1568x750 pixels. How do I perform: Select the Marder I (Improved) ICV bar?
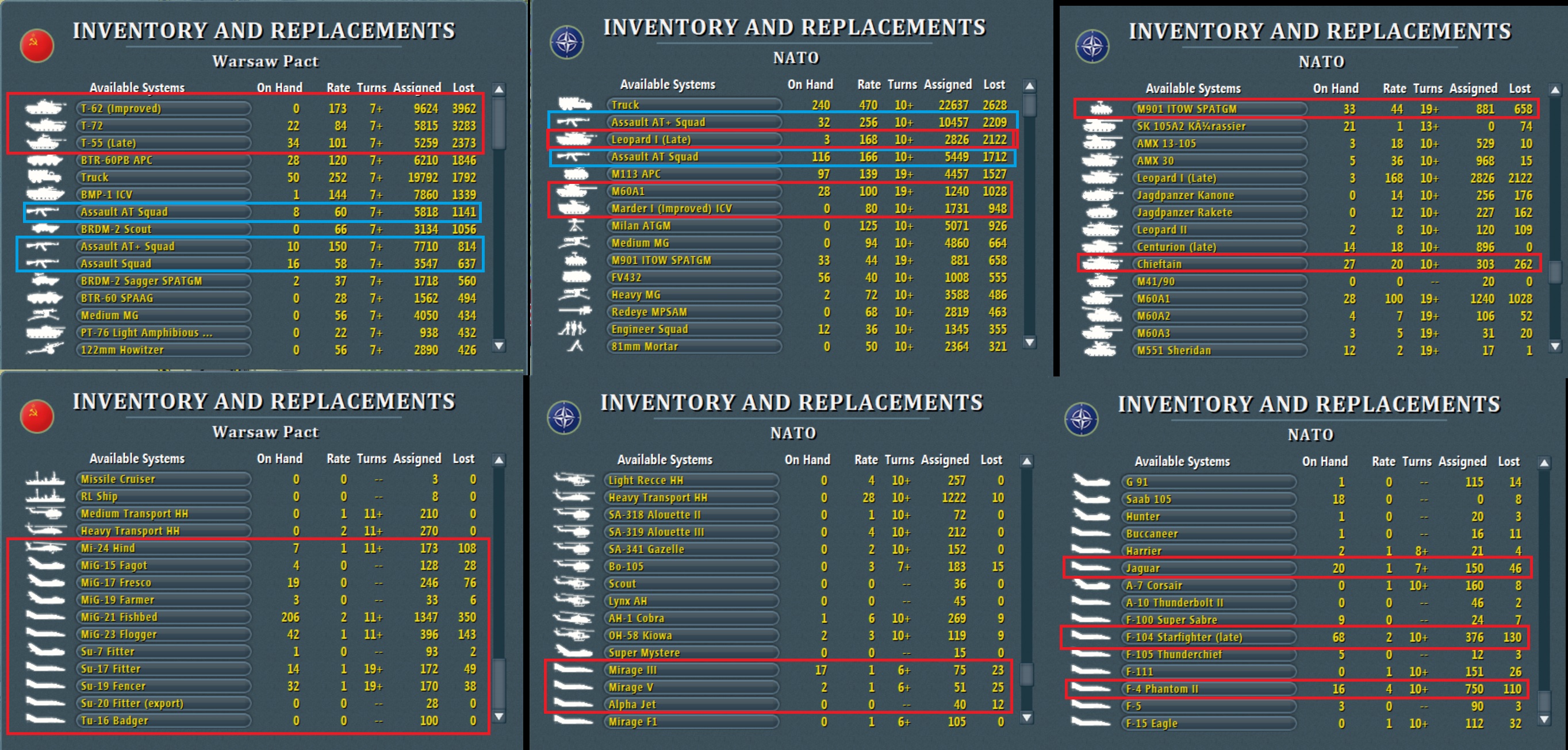(x=694, y=208)
